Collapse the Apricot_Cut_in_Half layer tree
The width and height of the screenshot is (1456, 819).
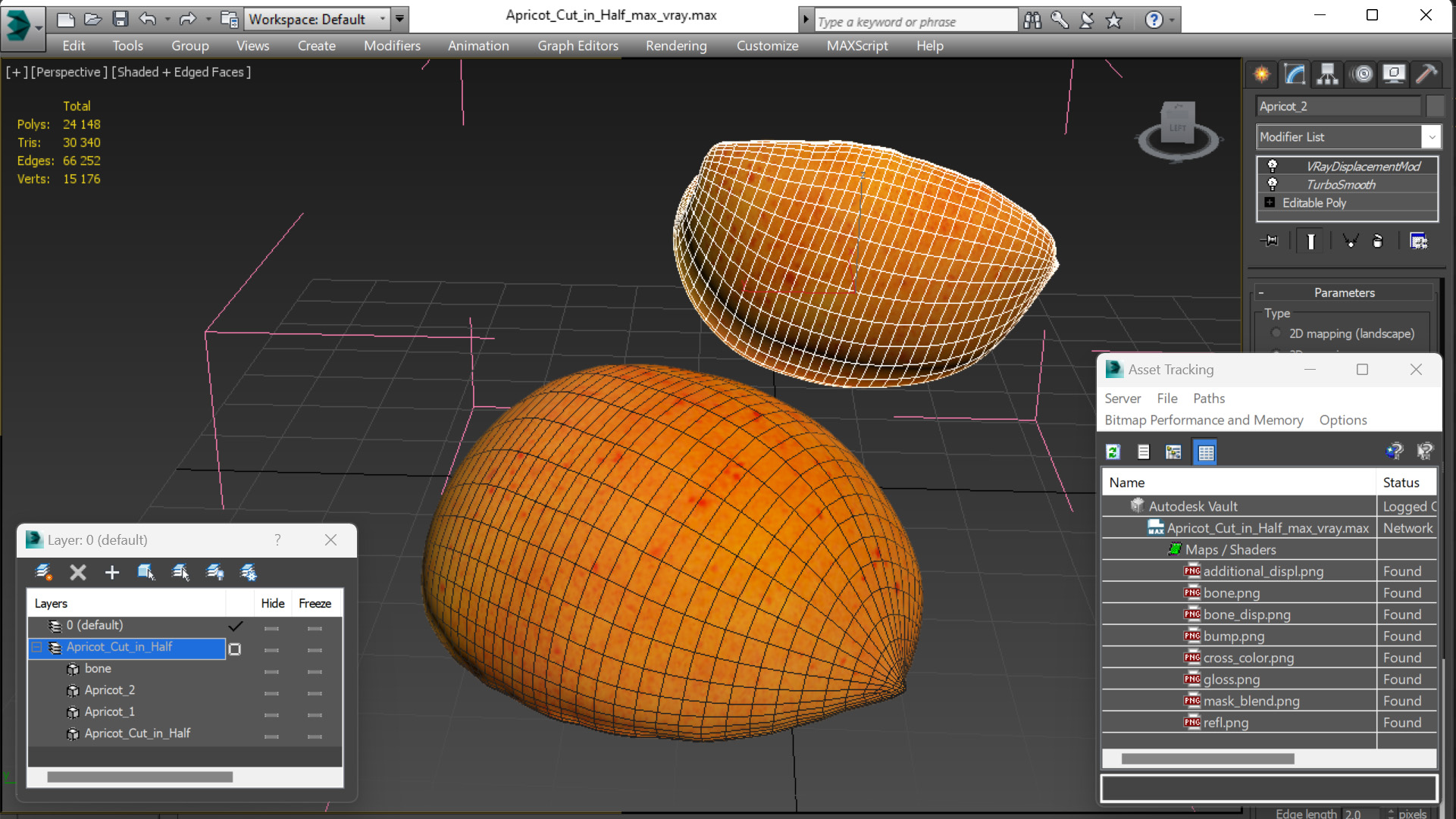coord(36,647)
